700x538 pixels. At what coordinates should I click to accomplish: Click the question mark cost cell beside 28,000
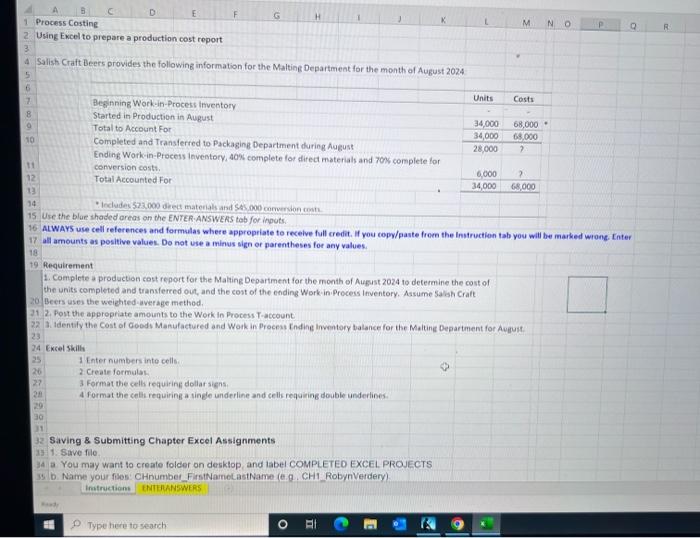(x=521, y=149)
